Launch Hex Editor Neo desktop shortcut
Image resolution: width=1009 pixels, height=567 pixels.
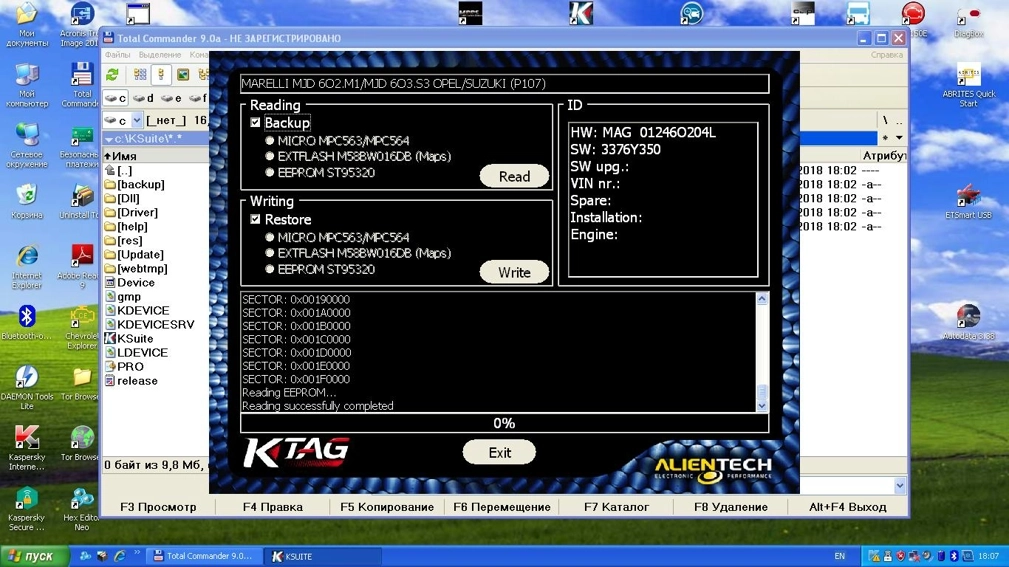(82, 509)
